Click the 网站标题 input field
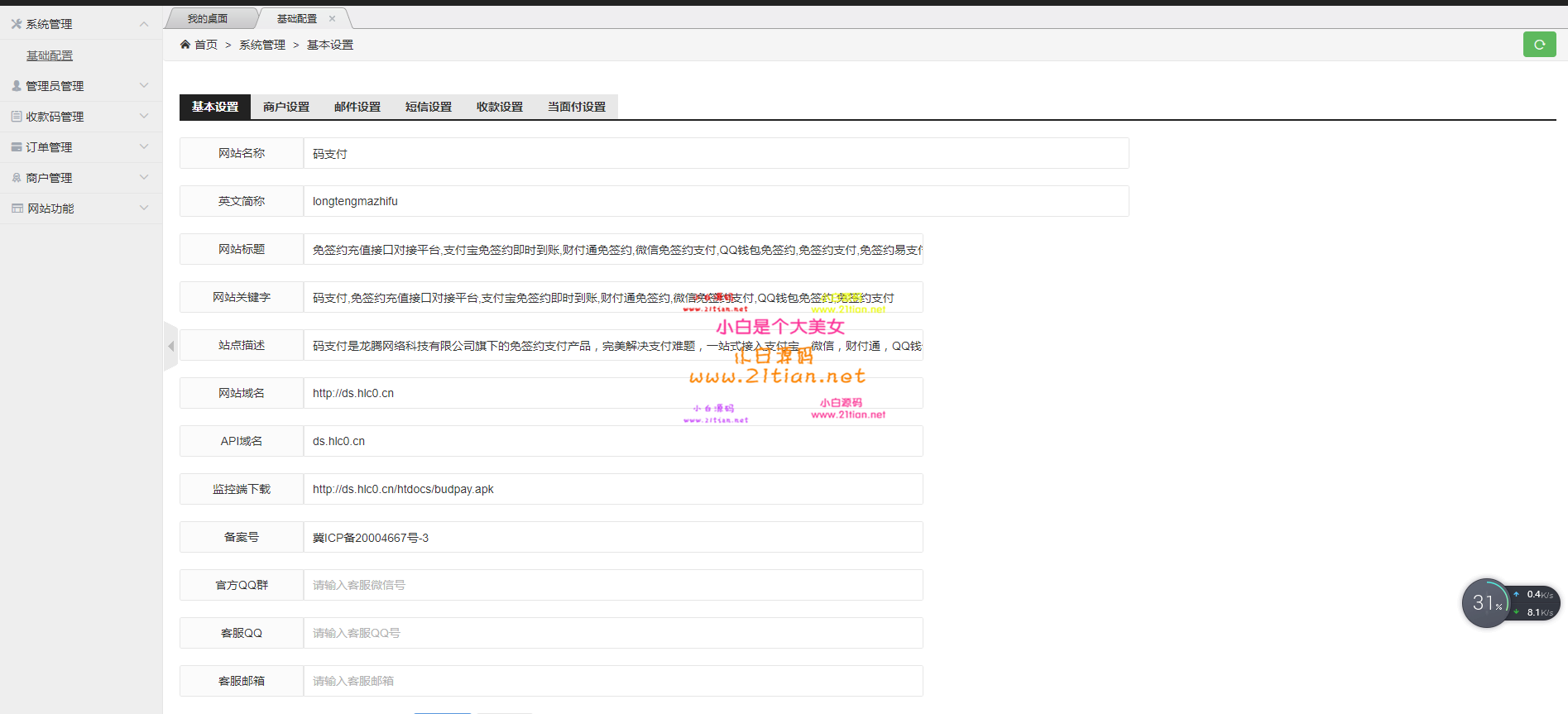The image size is (1568, 714). click(x=613, y=249)
